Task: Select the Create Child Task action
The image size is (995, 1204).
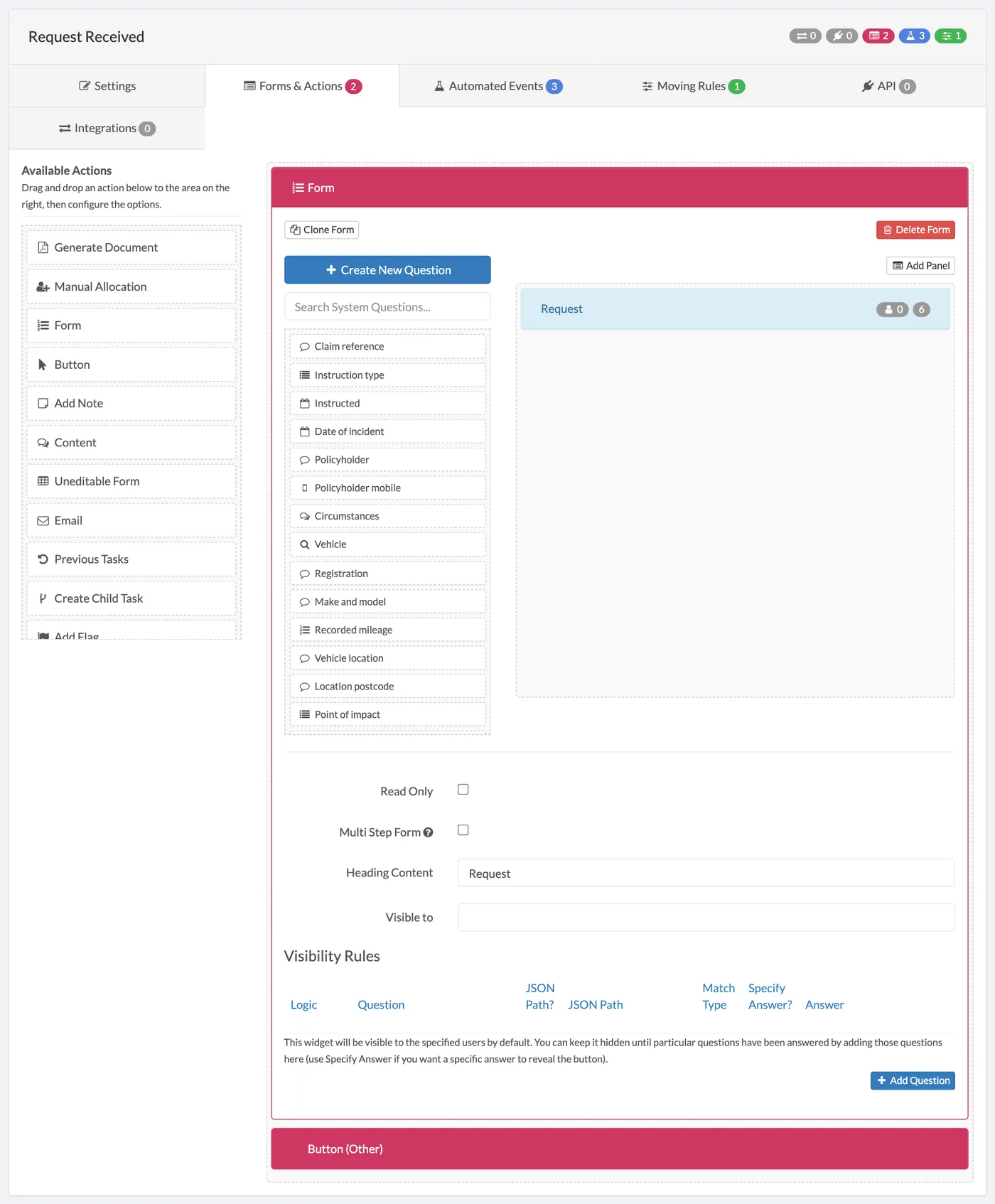Action: click(x=131, y=598)
